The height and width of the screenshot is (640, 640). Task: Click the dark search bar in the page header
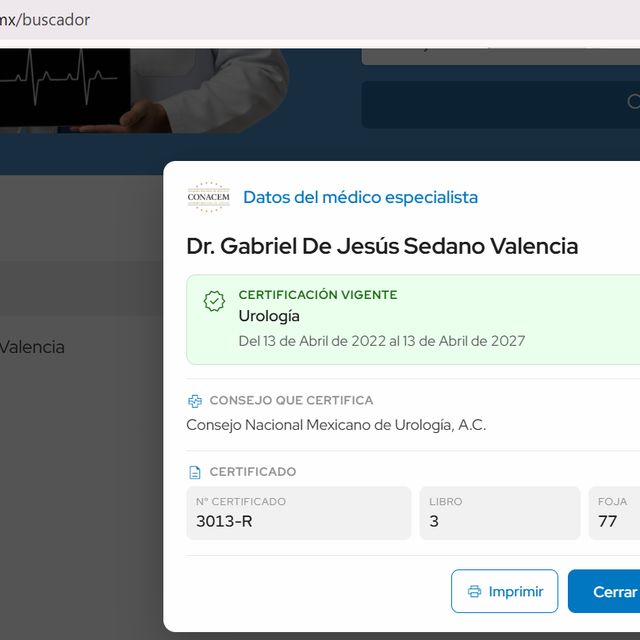(x=500, y=104)
